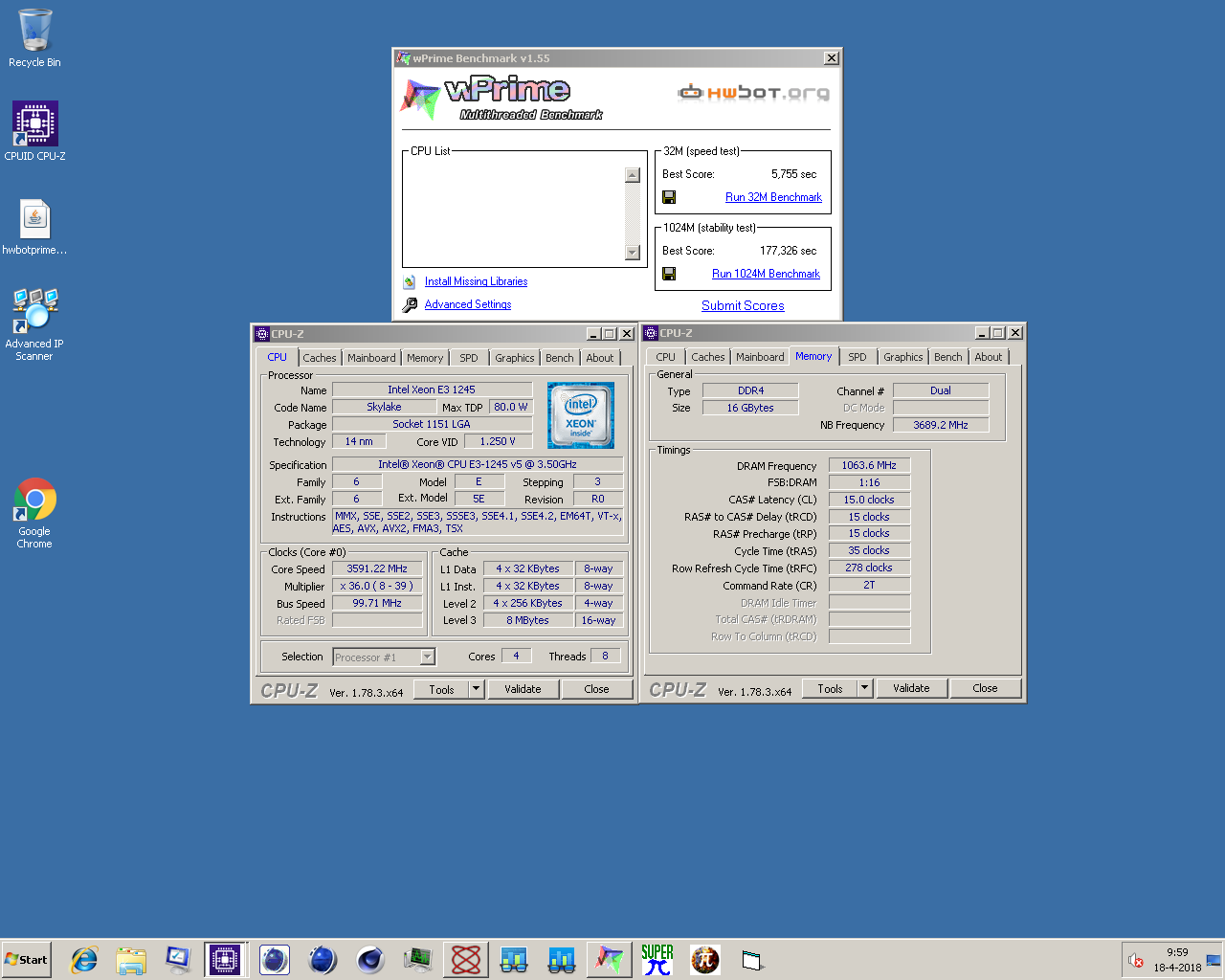Switch to Caches tab in left CPU-Z window
Screen dimensions: 1225x980
click(x=320, y=358)
